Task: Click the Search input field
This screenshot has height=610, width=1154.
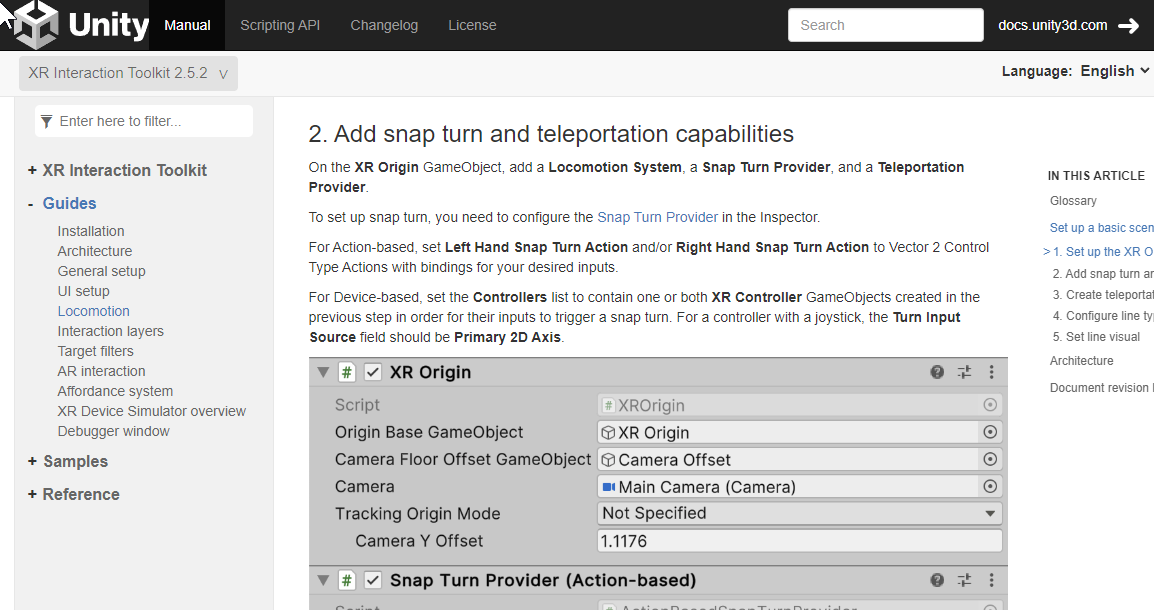Action: [885, 25]
